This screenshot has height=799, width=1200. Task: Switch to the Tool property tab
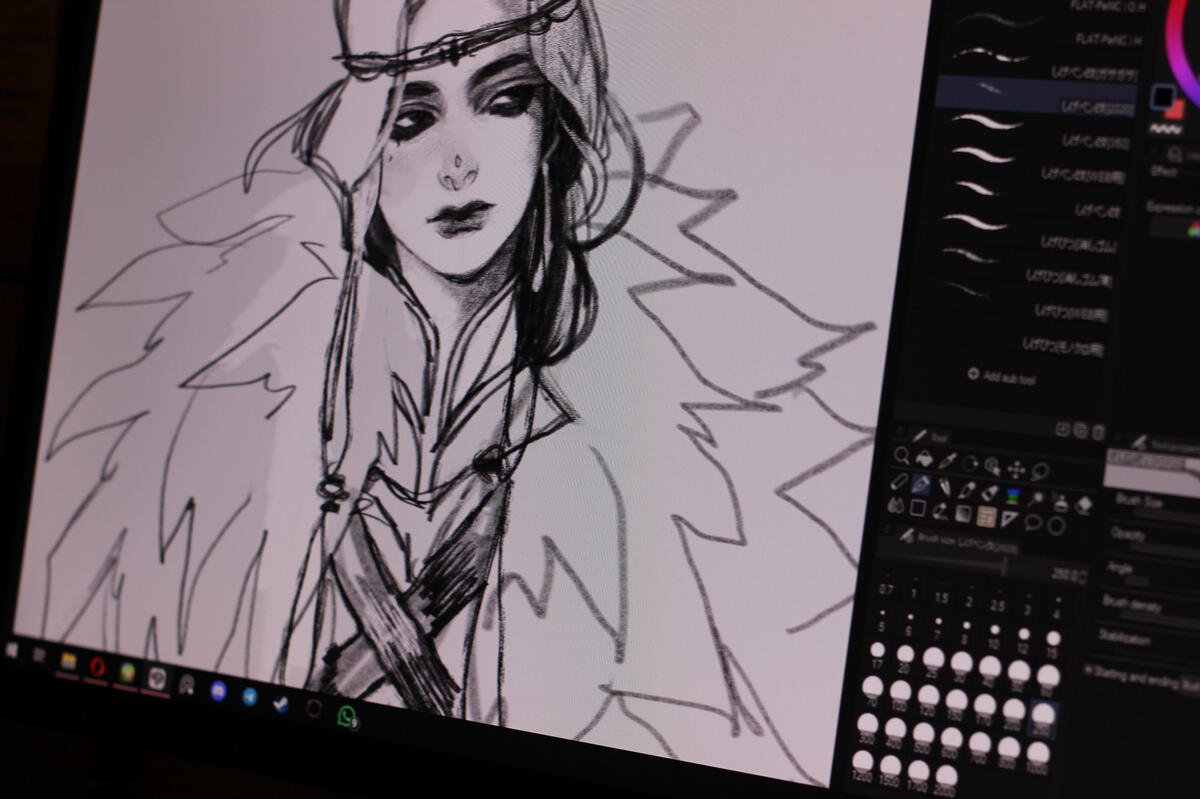coord(1160,441)
